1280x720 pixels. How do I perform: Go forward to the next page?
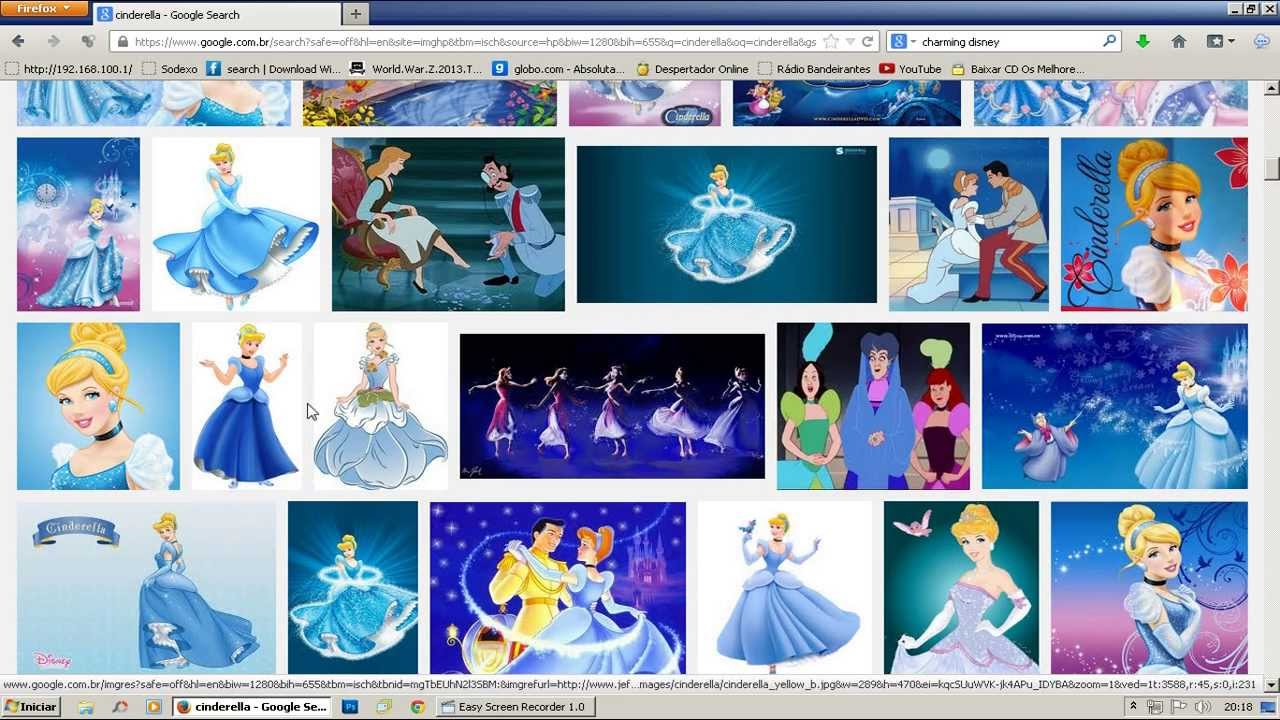[x=54, y=42]
